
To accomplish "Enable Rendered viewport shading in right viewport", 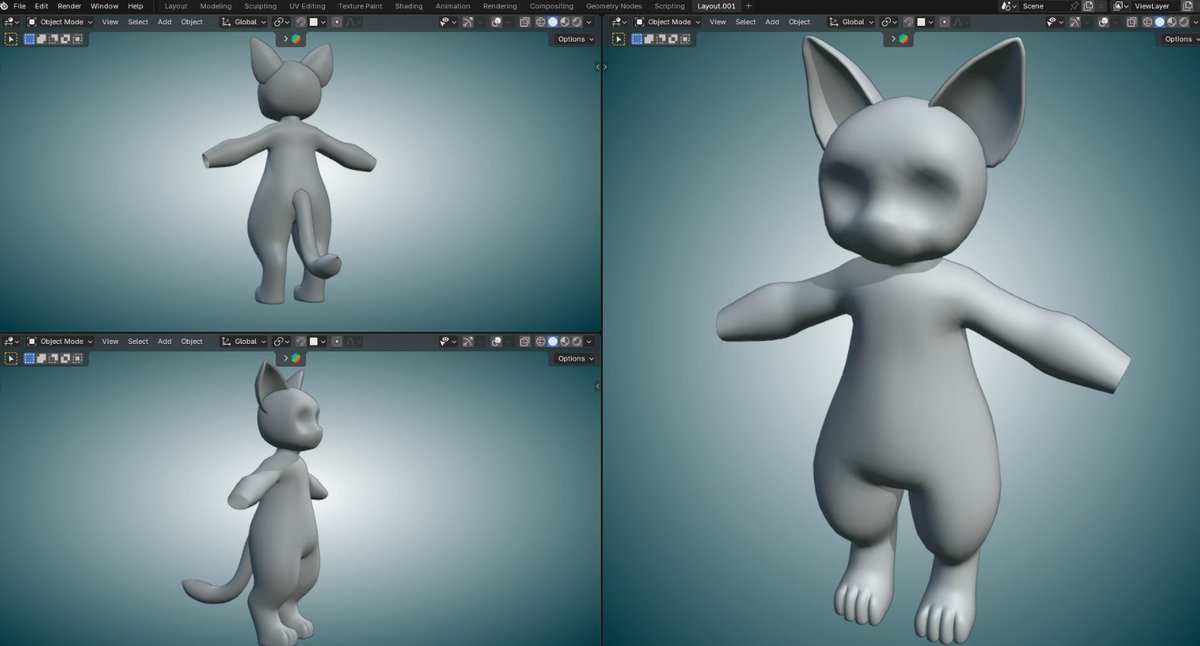I will click(x=1183, y=22).
